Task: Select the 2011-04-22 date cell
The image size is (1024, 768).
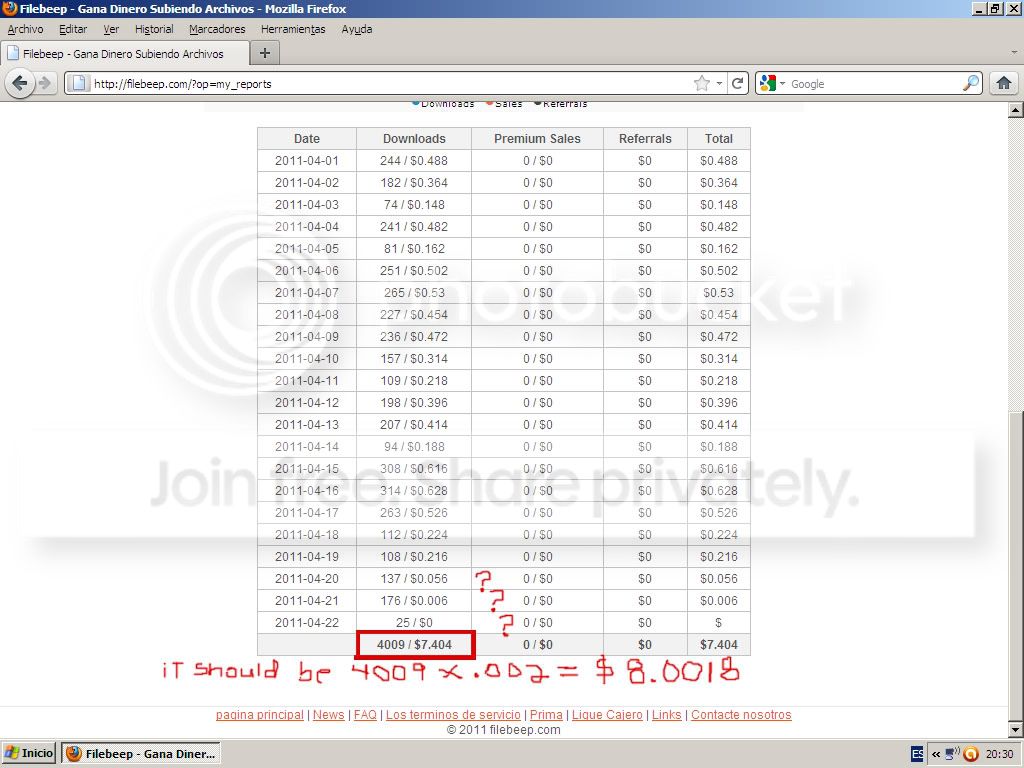Action: pyautogui.click(x=307, y=623)
